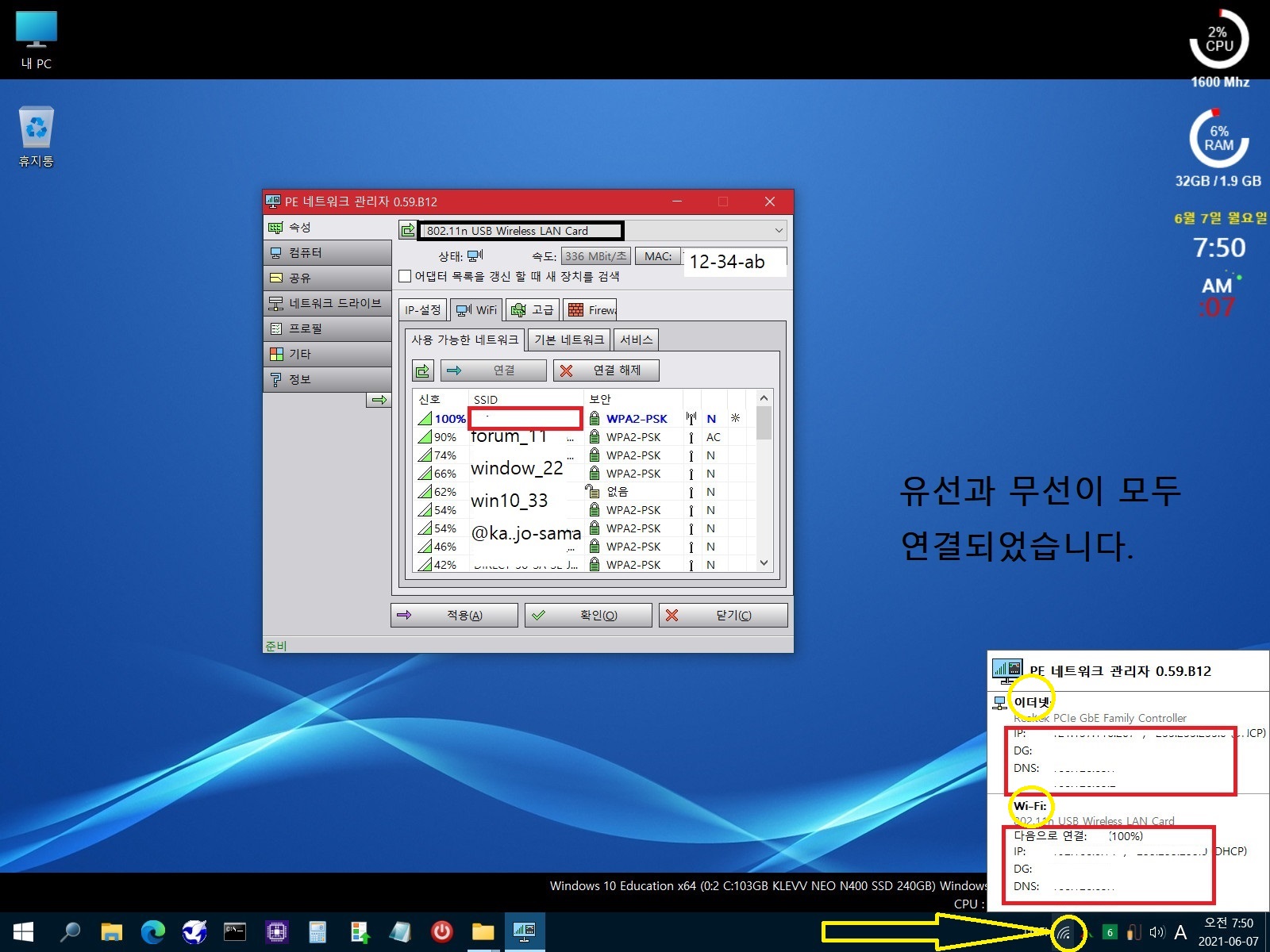Image resolution: width=1270 pixels, height=952 pixels.
Task: Click the green arrow expand button under sidebar
Action: point(379,400)
